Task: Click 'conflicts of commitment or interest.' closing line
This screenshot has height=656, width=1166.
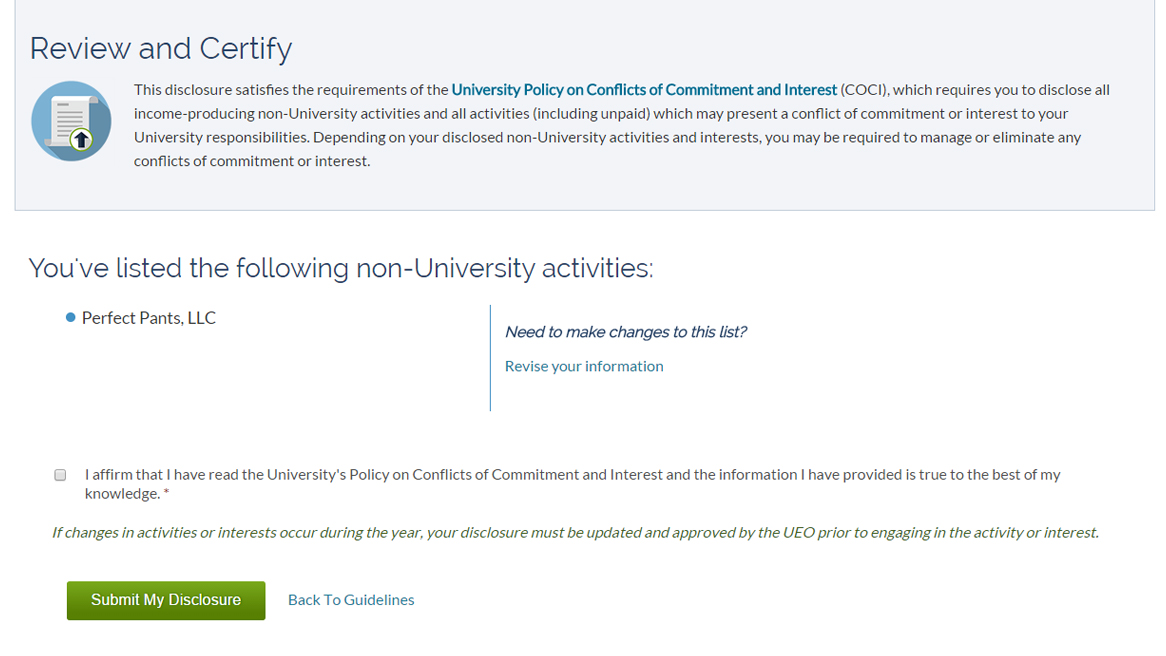Action: (252, 161)
